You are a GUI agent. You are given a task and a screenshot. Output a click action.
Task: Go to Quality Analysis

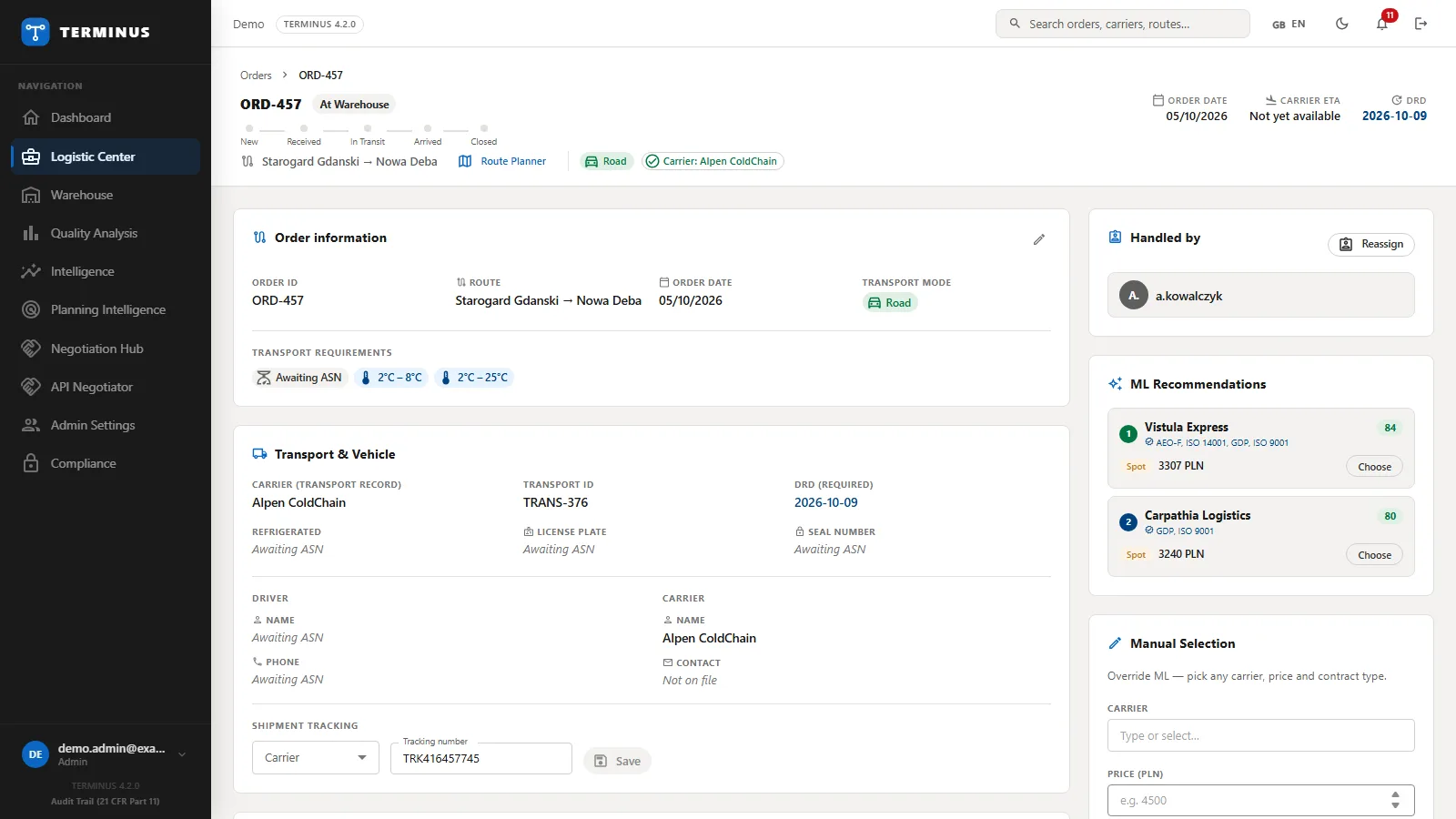point(106,233)
